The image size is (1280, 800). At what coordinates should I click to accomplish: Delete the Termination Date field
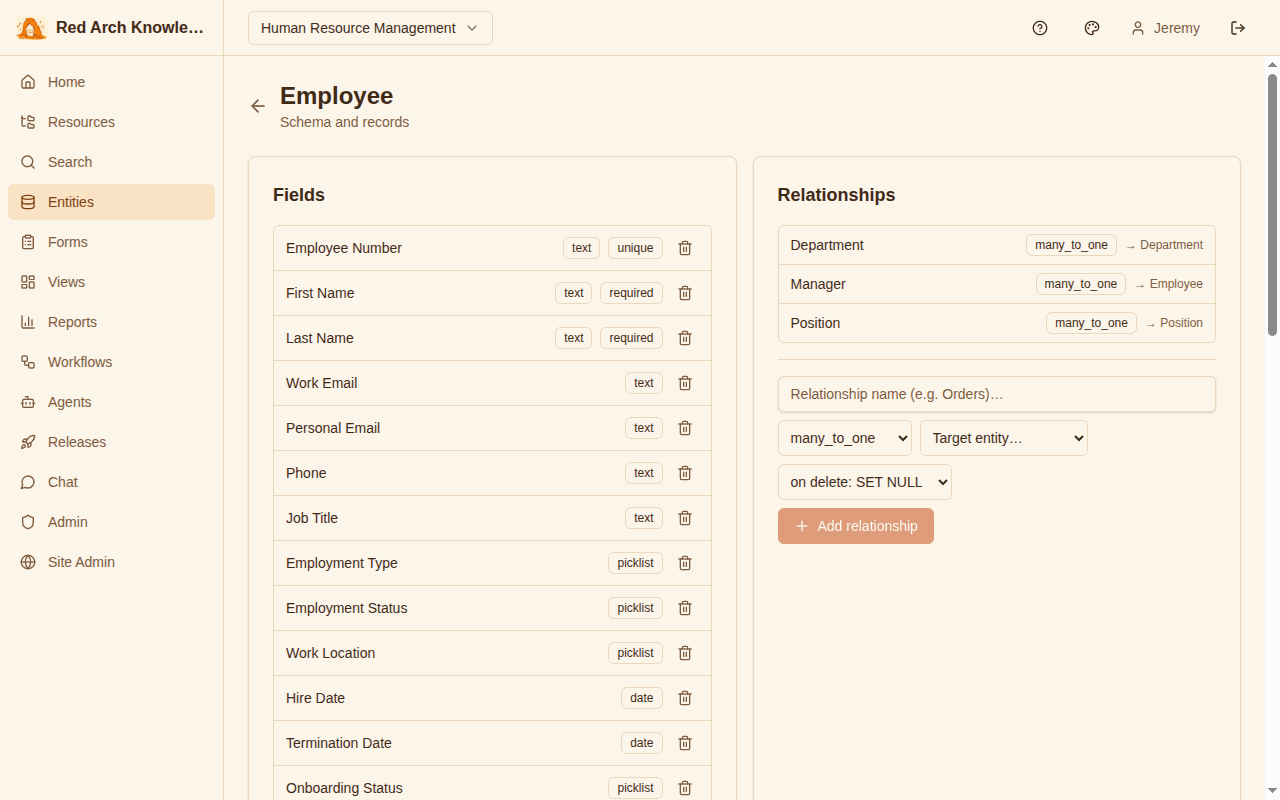(685, 743)
